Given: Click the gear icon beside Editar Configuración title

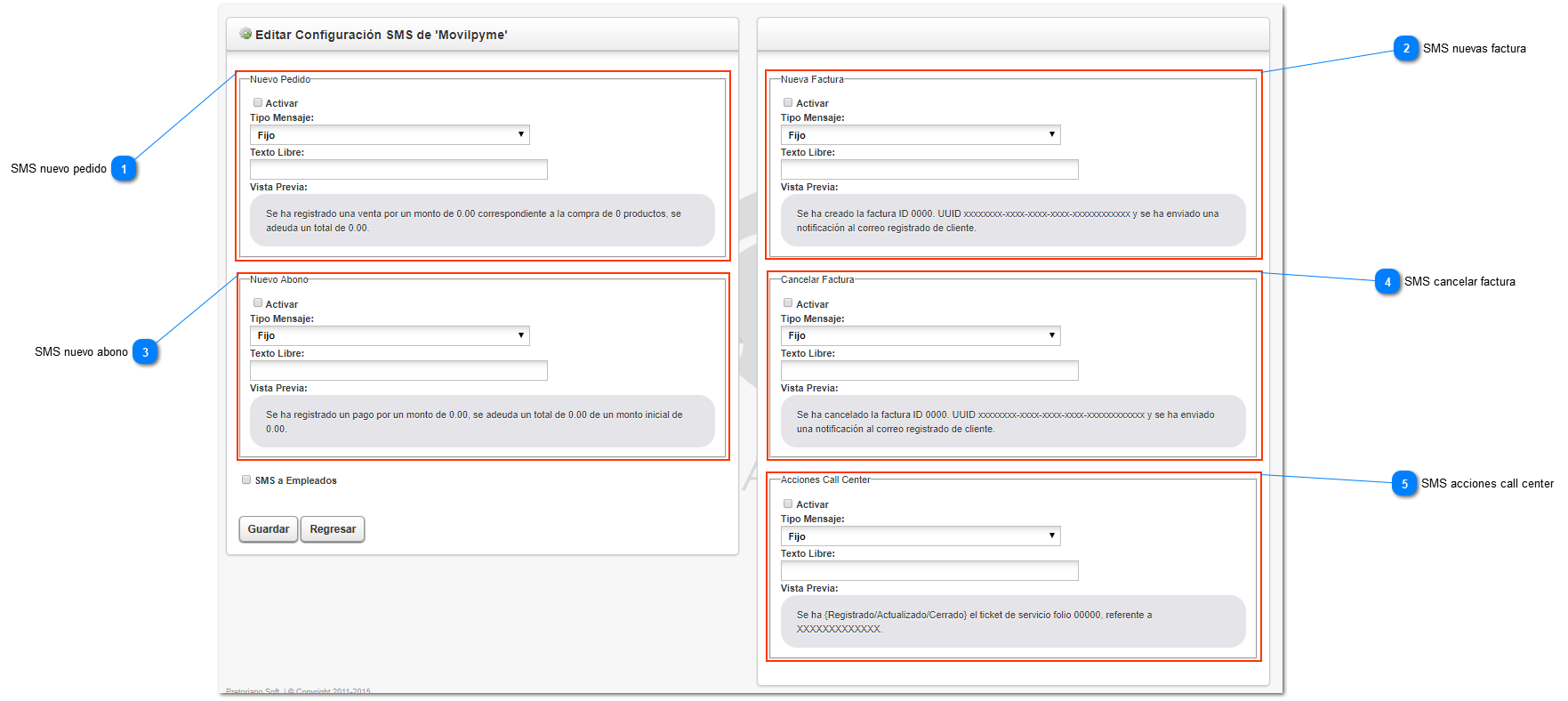Looking at the screenshot, I should 245,34.
